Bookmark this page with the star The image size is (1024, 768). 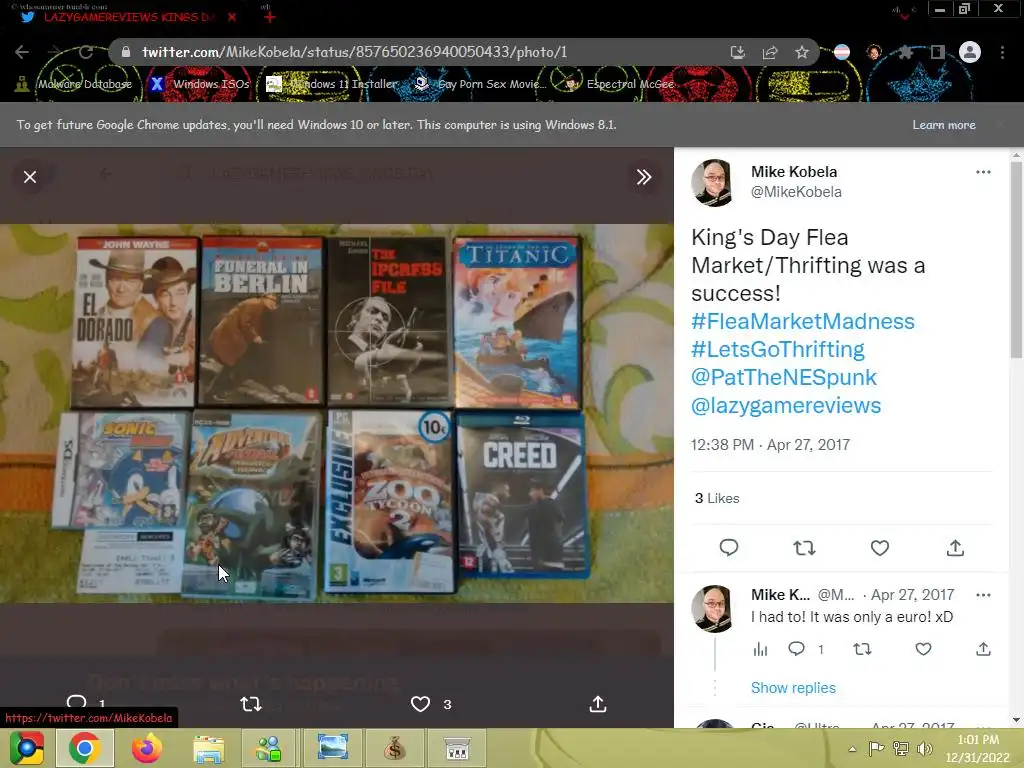coord(802,52)
